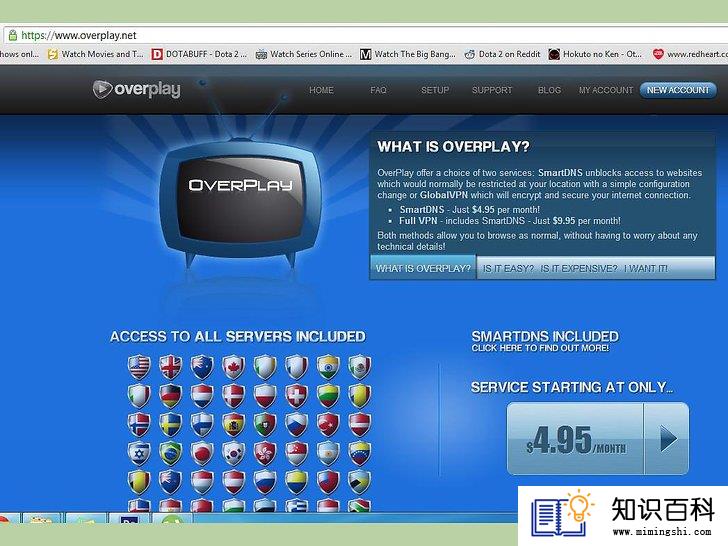The height and width of the screenshot is (546, 728).
Task: Open the FAQ navigation item
Action: point(378,90)
